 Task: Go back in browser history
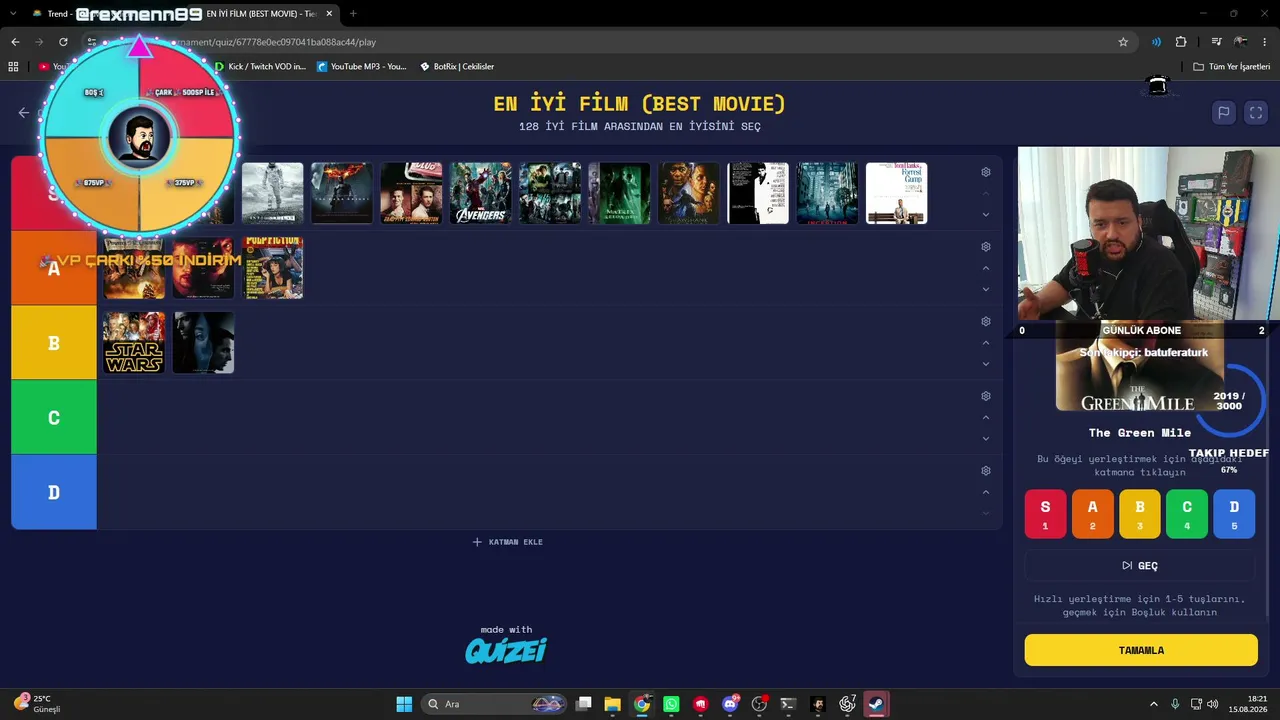pos(15,42)
